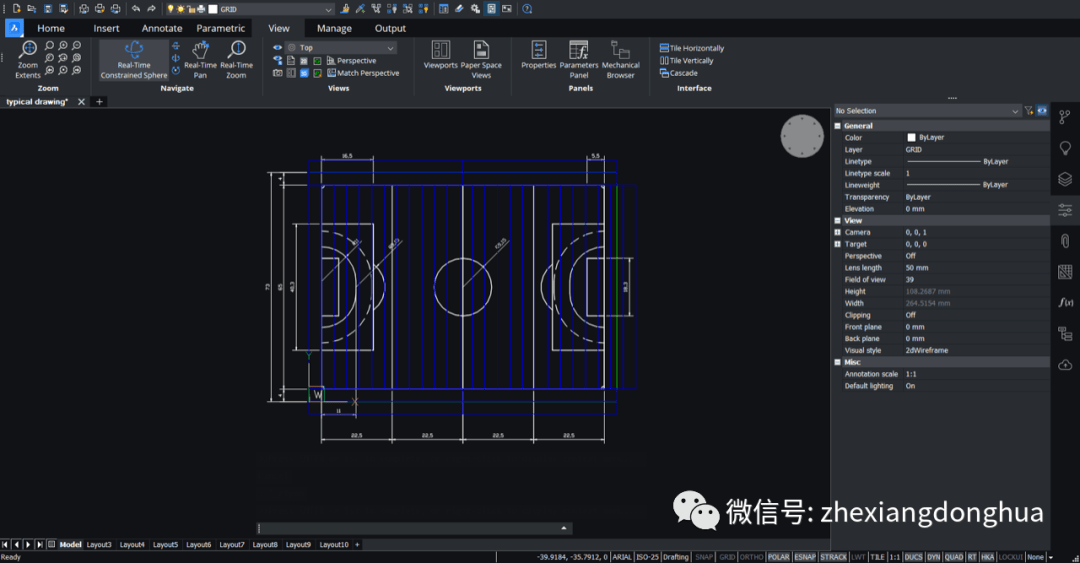Open the GRID layer dropdown
Viewport: 1080px width, 563px height.
pos(328,9)
